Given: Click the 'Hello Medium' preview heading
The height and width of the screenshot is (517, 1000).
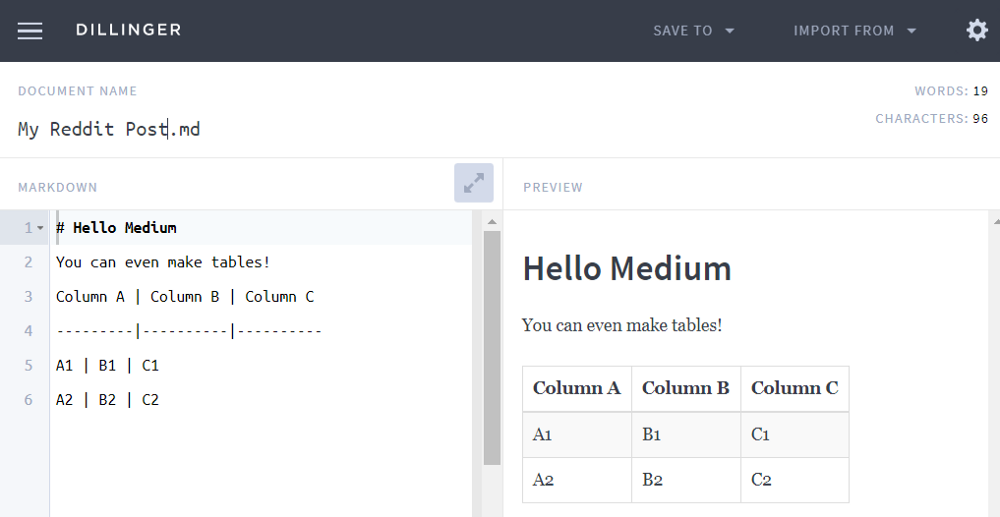Looking at the screenshot, I should (x=627, y=268).
